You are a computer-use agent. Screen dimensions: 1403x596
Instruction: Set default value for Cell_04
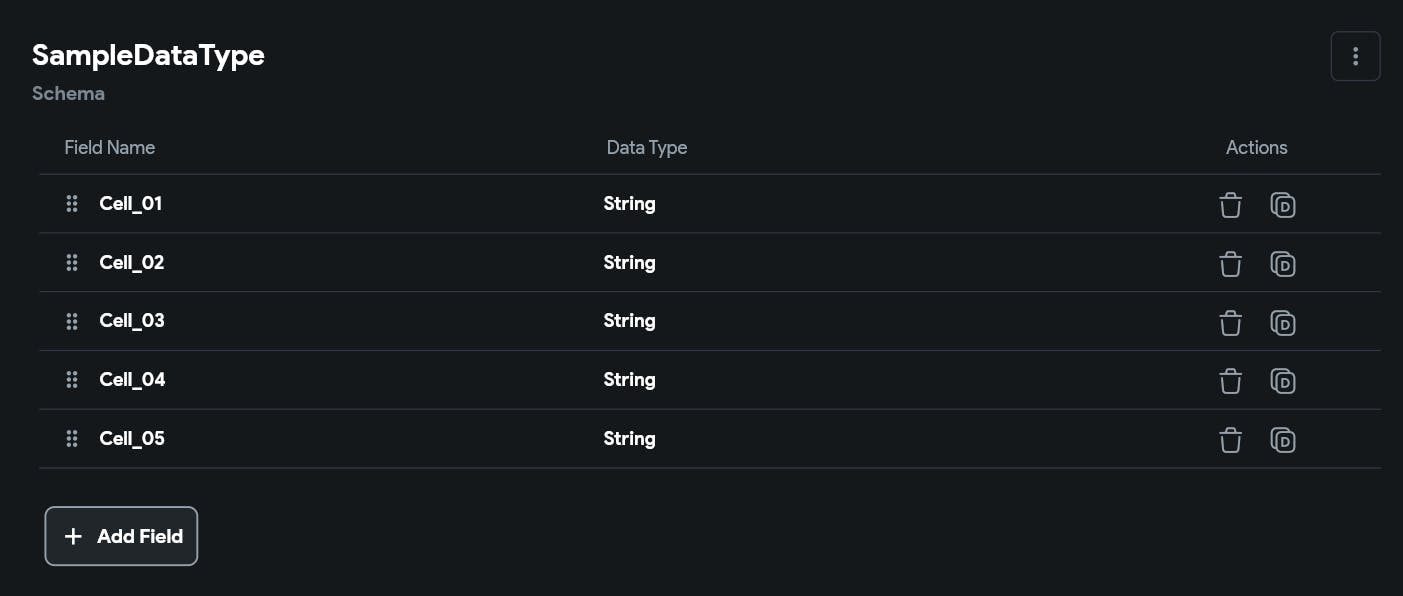pyautogui.click(x=1283, y=381)
